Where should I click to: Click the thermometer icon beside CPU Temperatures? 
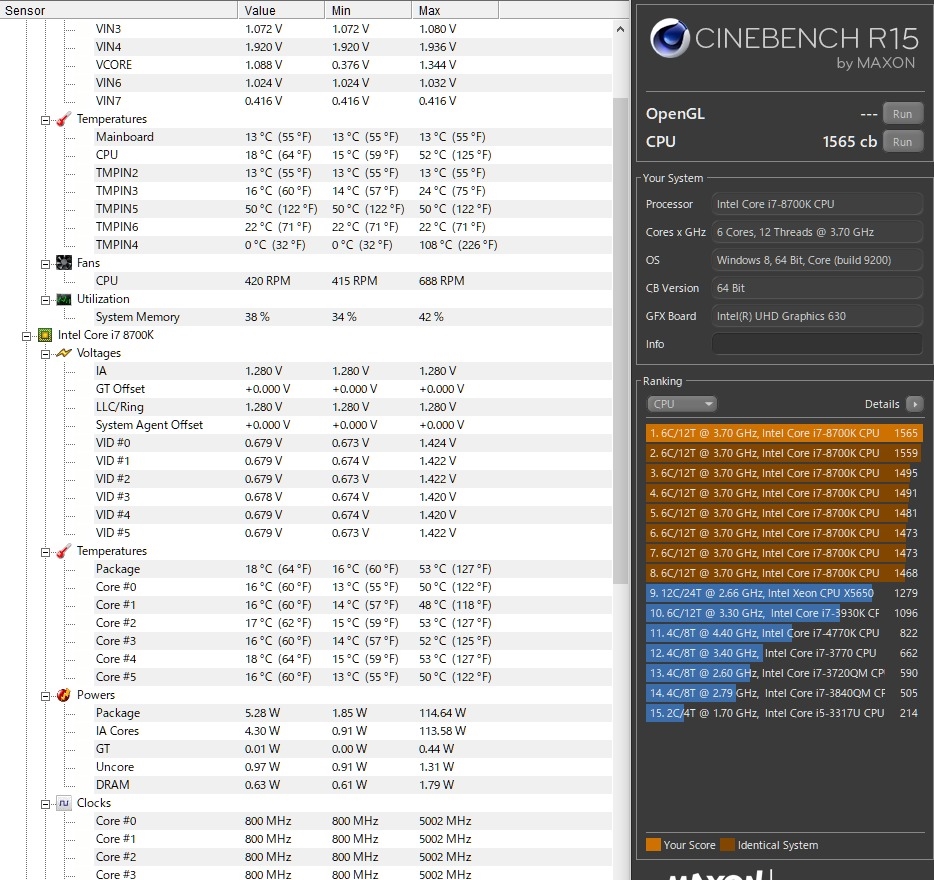[x=63, y=551]
